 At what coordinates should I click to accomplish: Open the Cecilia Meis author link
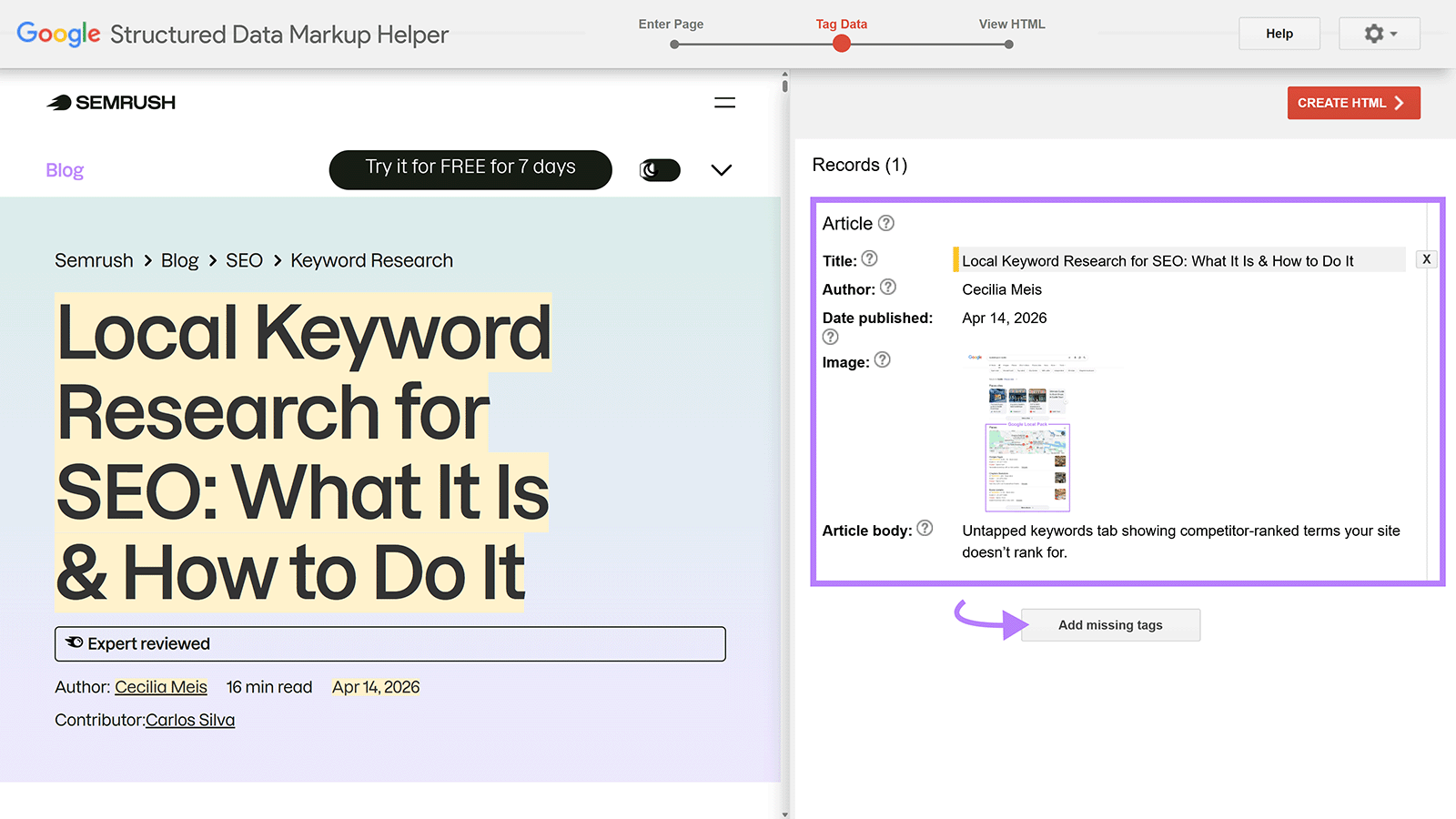pyautogui.click(x=160, y=686)
